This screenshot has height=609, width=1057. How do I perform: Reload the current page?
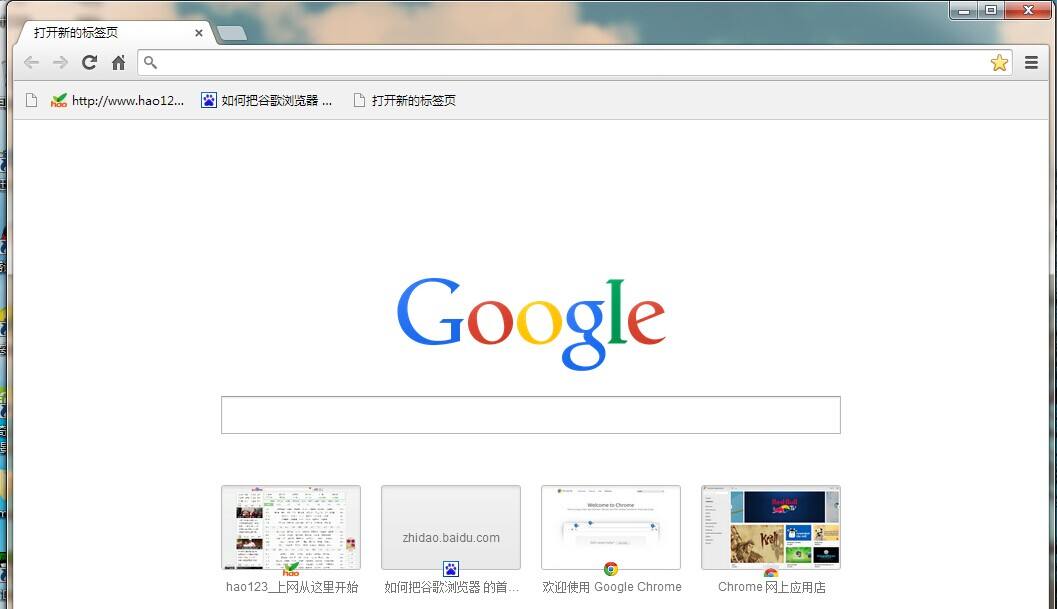90,63
